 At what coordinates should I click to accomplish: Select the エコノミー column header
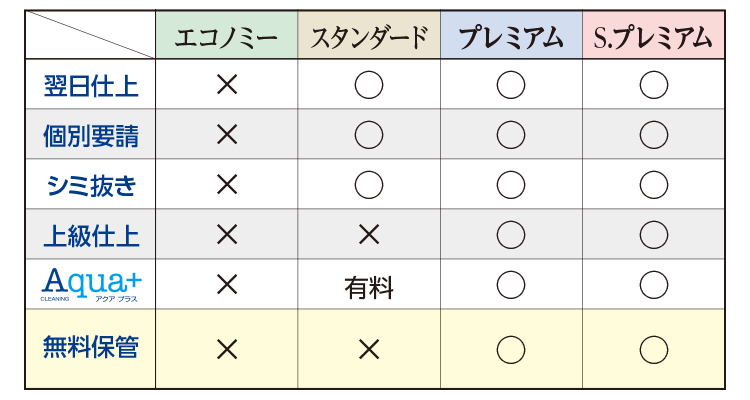pyautogui.click(x=226, y=35)
